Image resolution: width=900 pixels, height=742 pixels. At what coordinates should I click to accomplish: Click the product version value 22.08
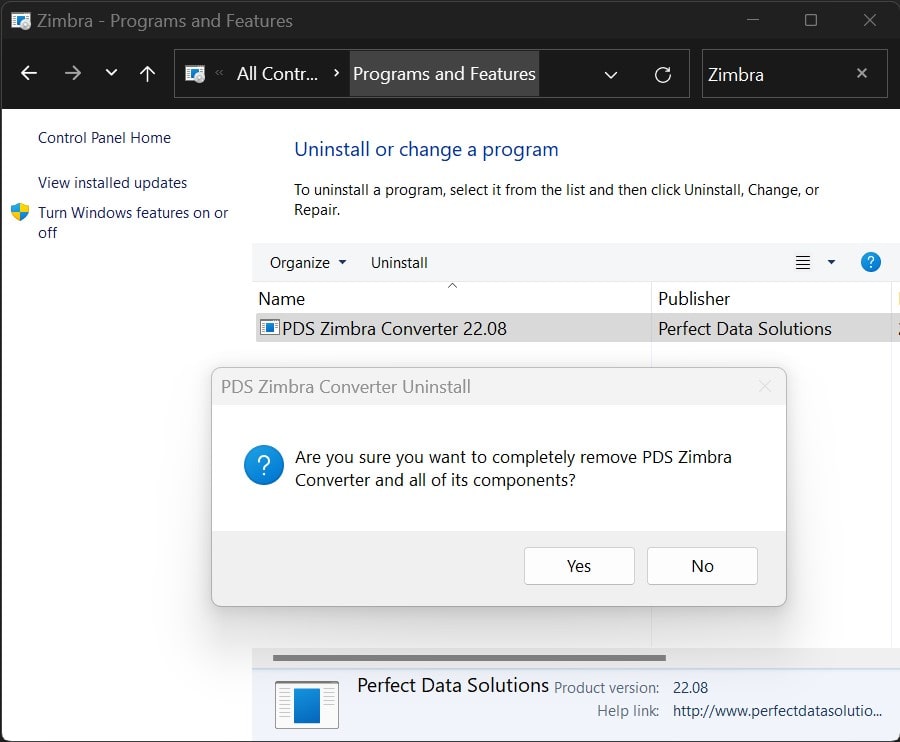click(x=690, y=687)
